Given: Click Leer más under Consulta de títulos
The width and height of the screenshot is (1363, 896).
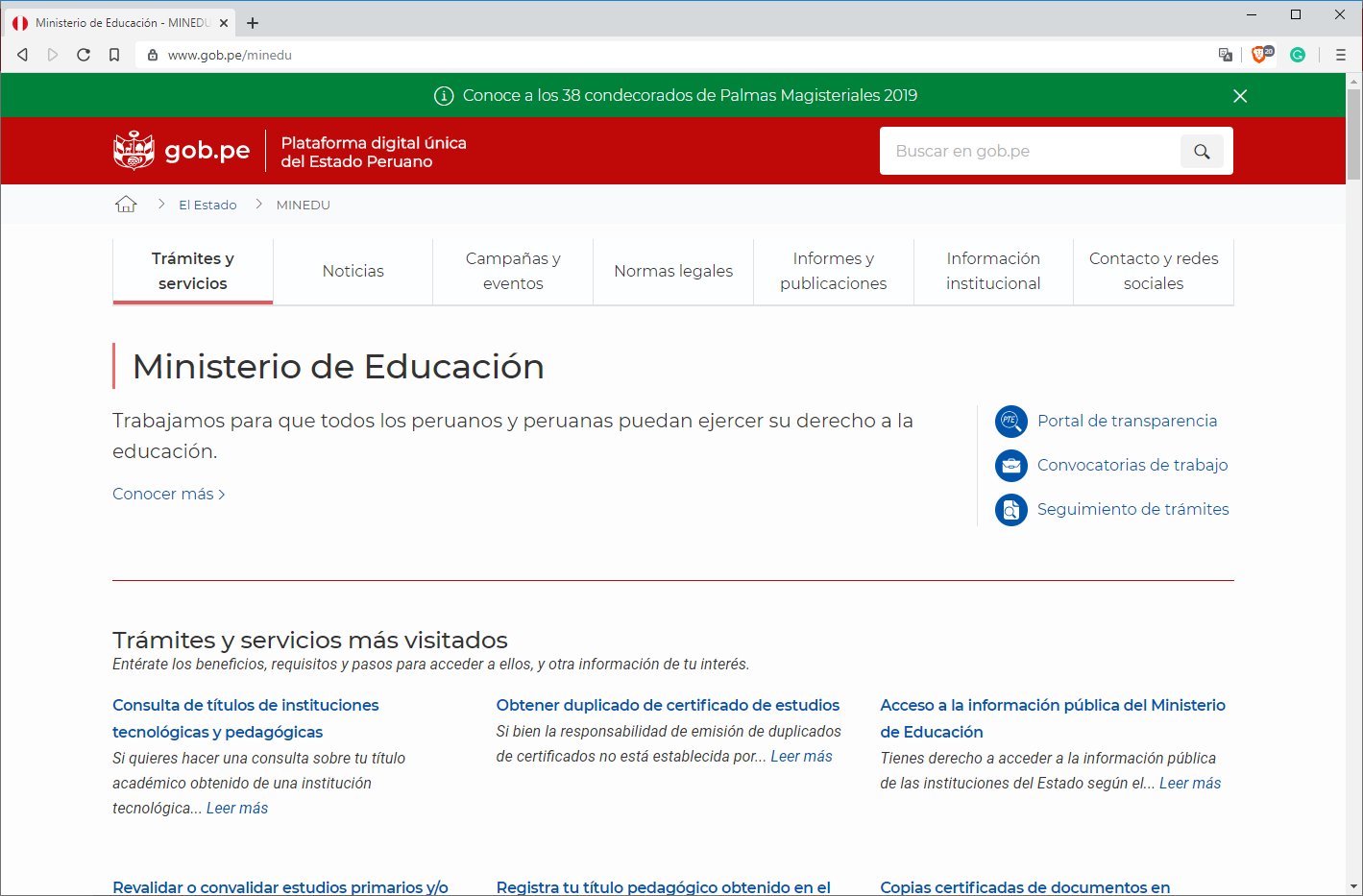Looking at the screenshot, I should (x=237, y=808).
